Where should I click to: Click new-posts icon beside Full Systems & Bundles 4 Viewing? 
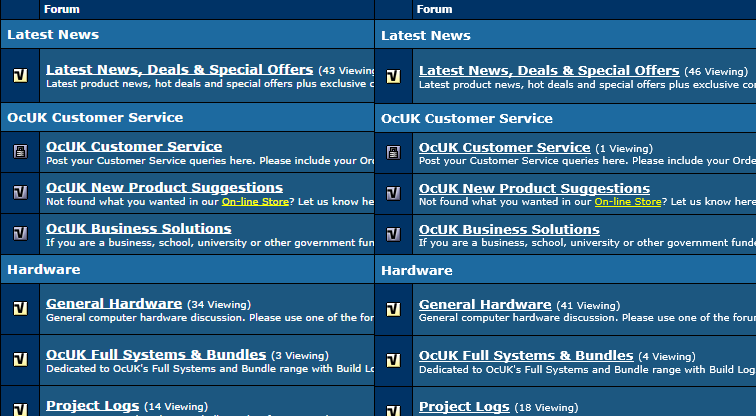tap(393, 361)
